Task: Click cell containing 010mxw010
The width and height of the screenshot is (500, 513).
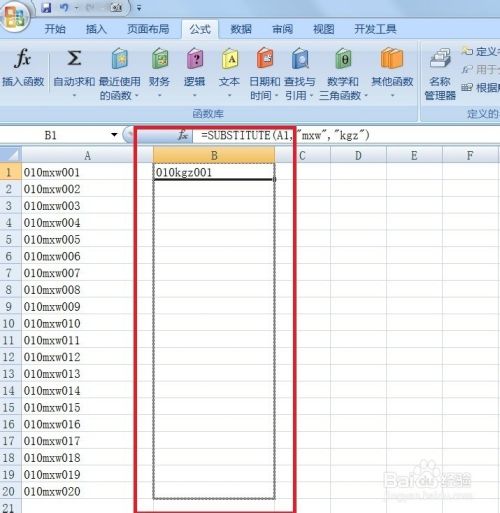Action: (x=87, y=323)
